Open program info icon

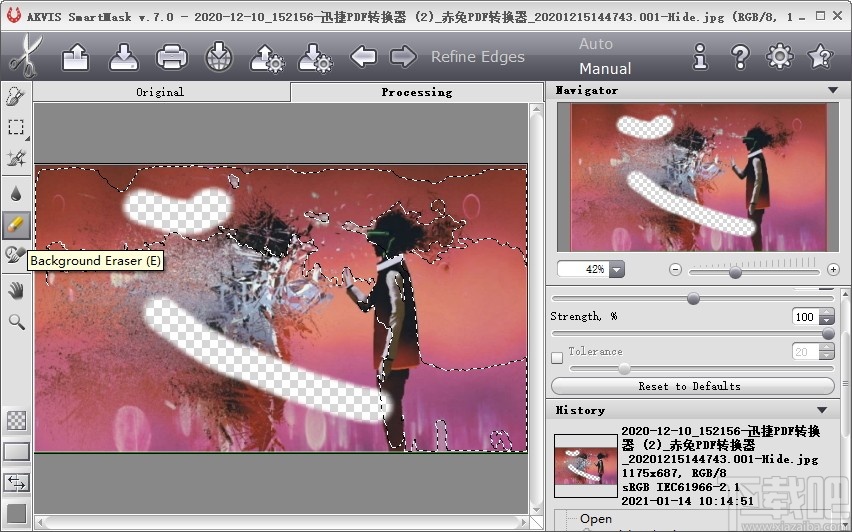point(700,57)
